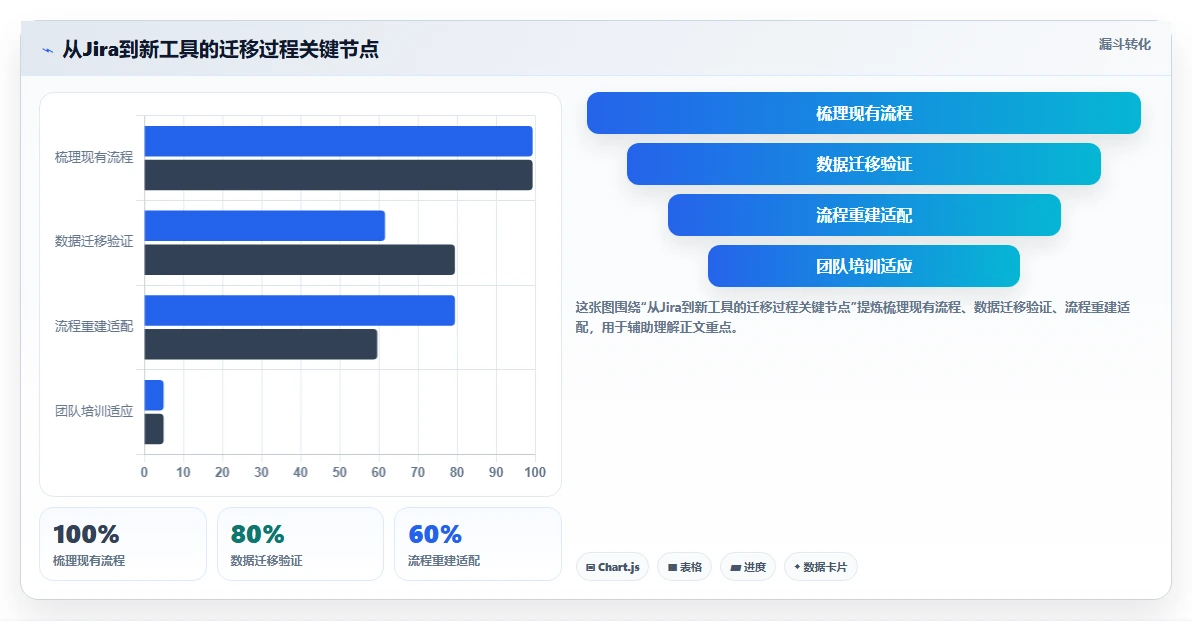Click the 流程重建适配 y-axis label

pos(94,327)
